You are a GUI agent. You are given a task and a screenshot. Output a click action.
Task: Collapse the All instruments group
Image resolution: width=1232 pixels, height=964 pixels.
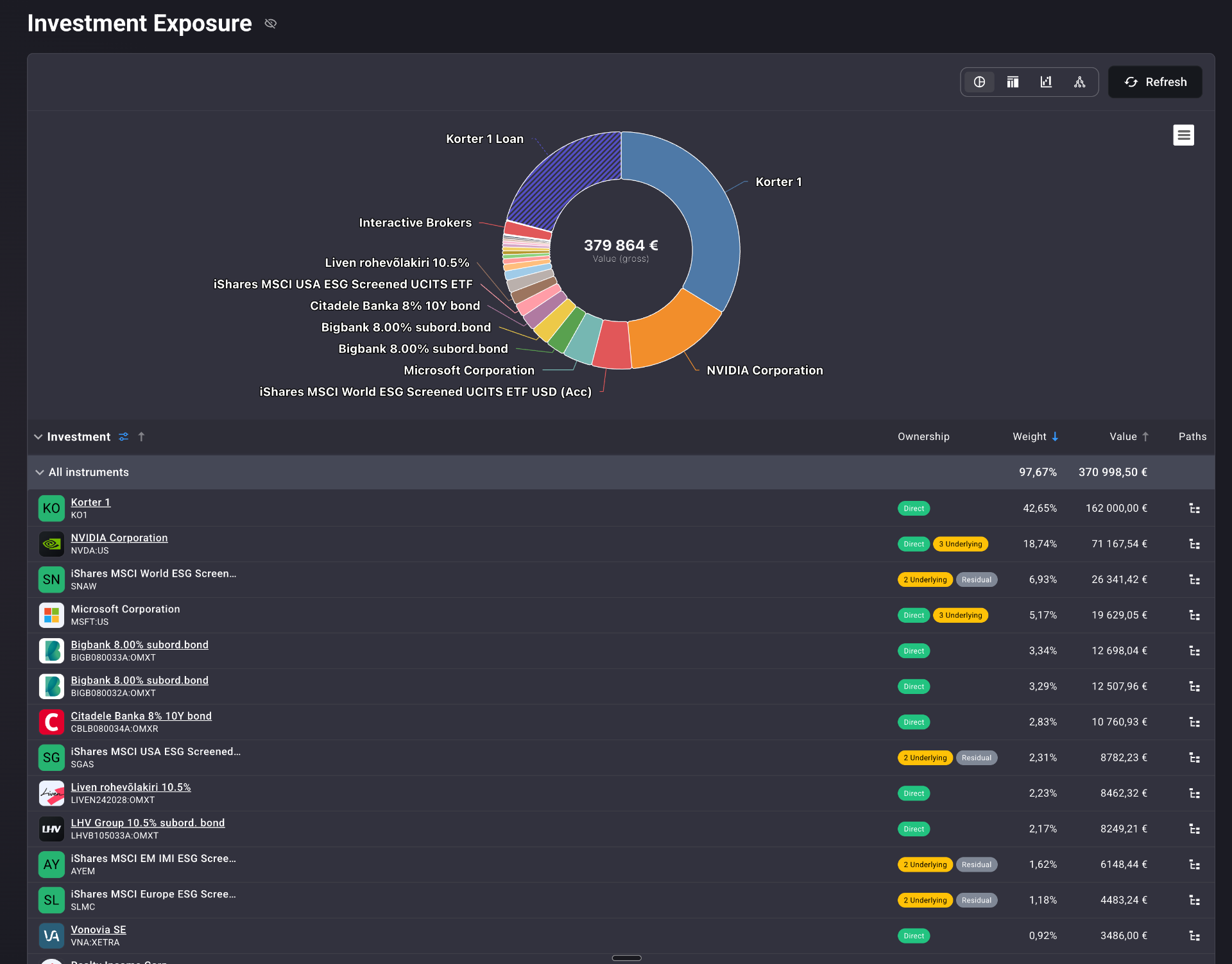(40, 472)
